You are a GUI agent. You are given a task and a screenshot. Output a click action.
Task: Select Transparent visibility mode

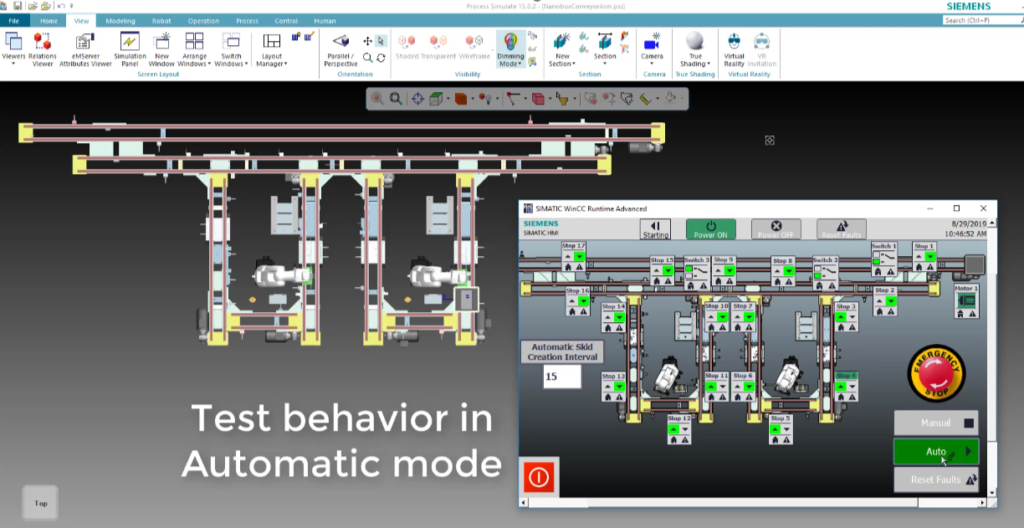tap(438, 47)
